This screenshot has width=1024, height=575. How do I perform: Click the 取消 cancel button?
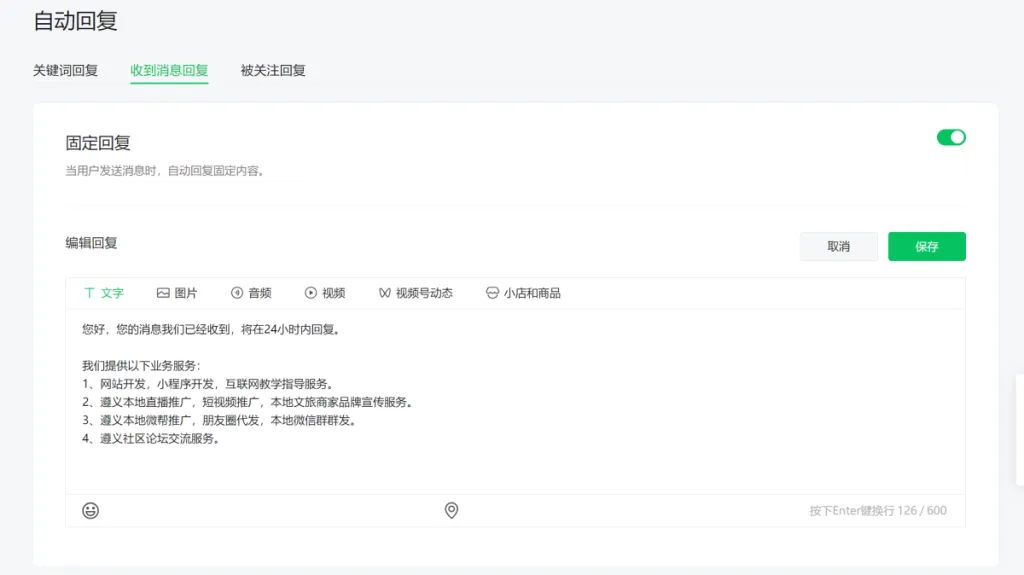[839, 246]
